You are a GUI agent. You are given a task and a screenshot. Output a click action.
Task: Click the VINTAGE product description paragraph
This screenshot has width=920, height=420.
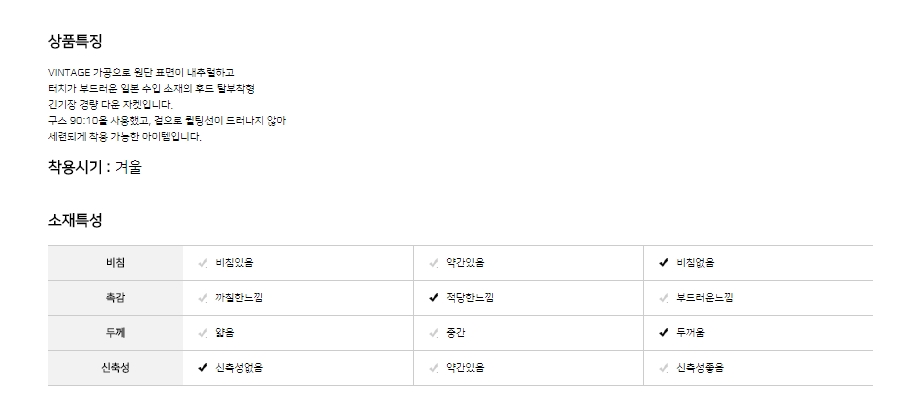pyautogui.click(x=167, y=104)
